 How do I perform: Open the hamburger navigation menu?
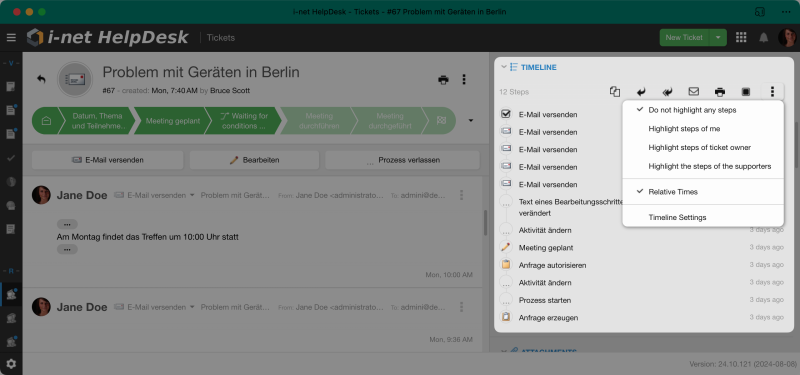click(11, 37)
